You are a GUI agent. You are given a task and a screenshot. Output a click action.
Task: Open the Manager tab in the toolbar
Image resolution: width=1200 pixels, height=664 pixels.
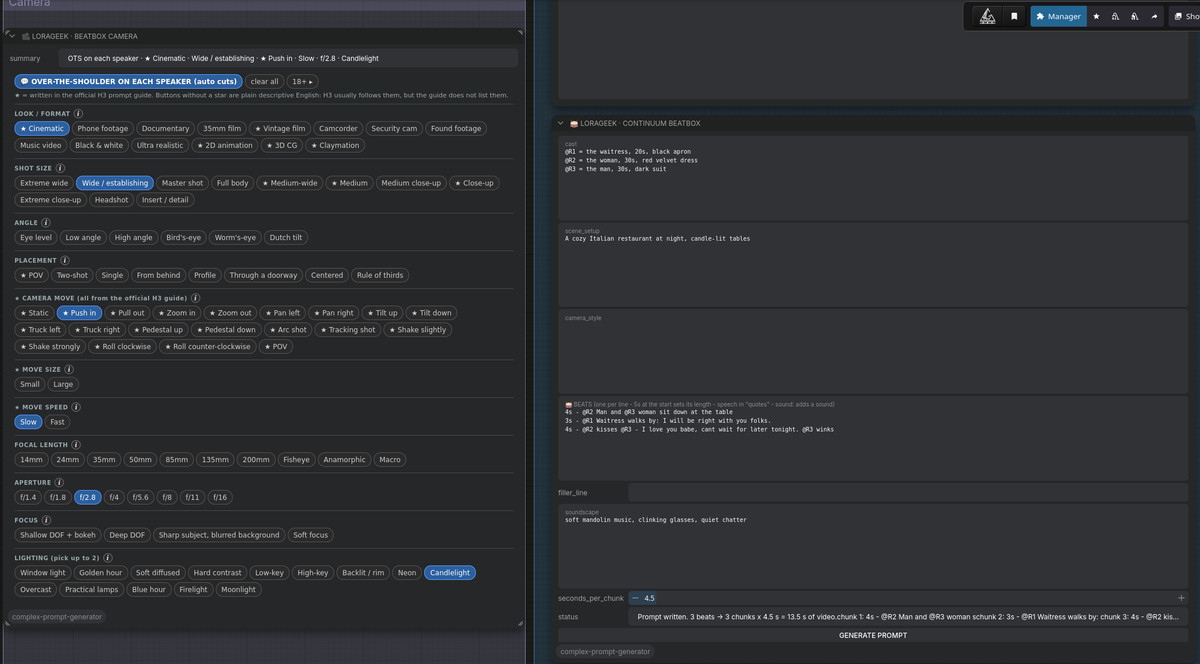(x=1059, y=16)
